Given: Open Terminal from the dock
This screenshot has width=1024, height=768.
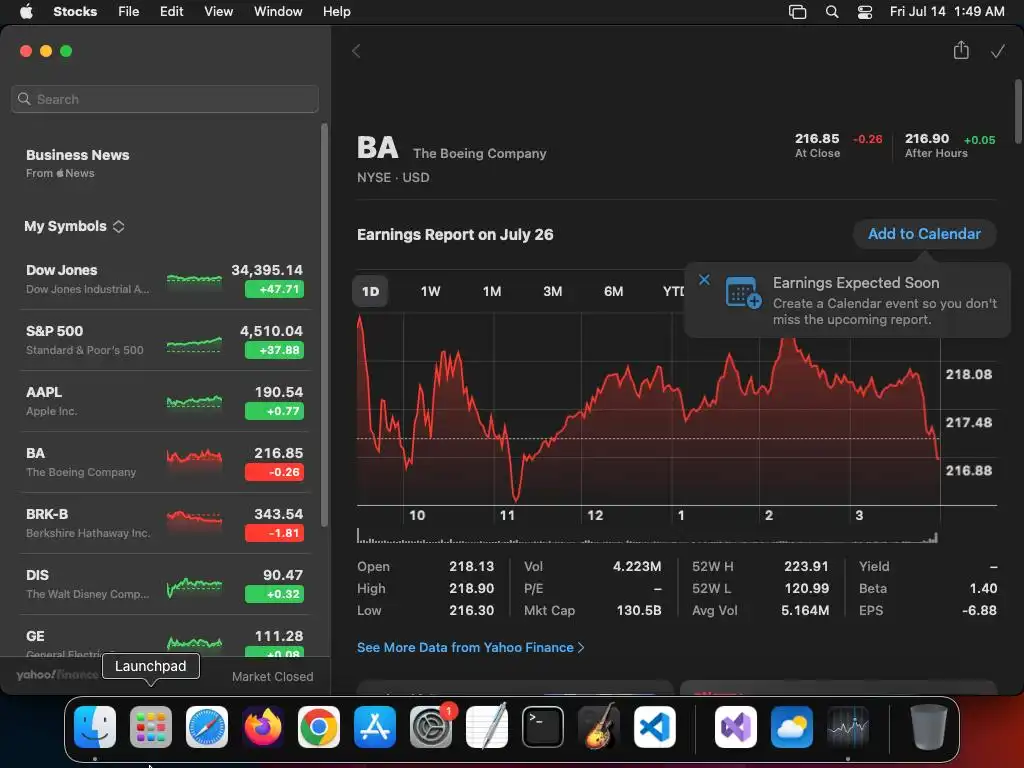Looking at the screenshot, I should [x=543, y=727].
